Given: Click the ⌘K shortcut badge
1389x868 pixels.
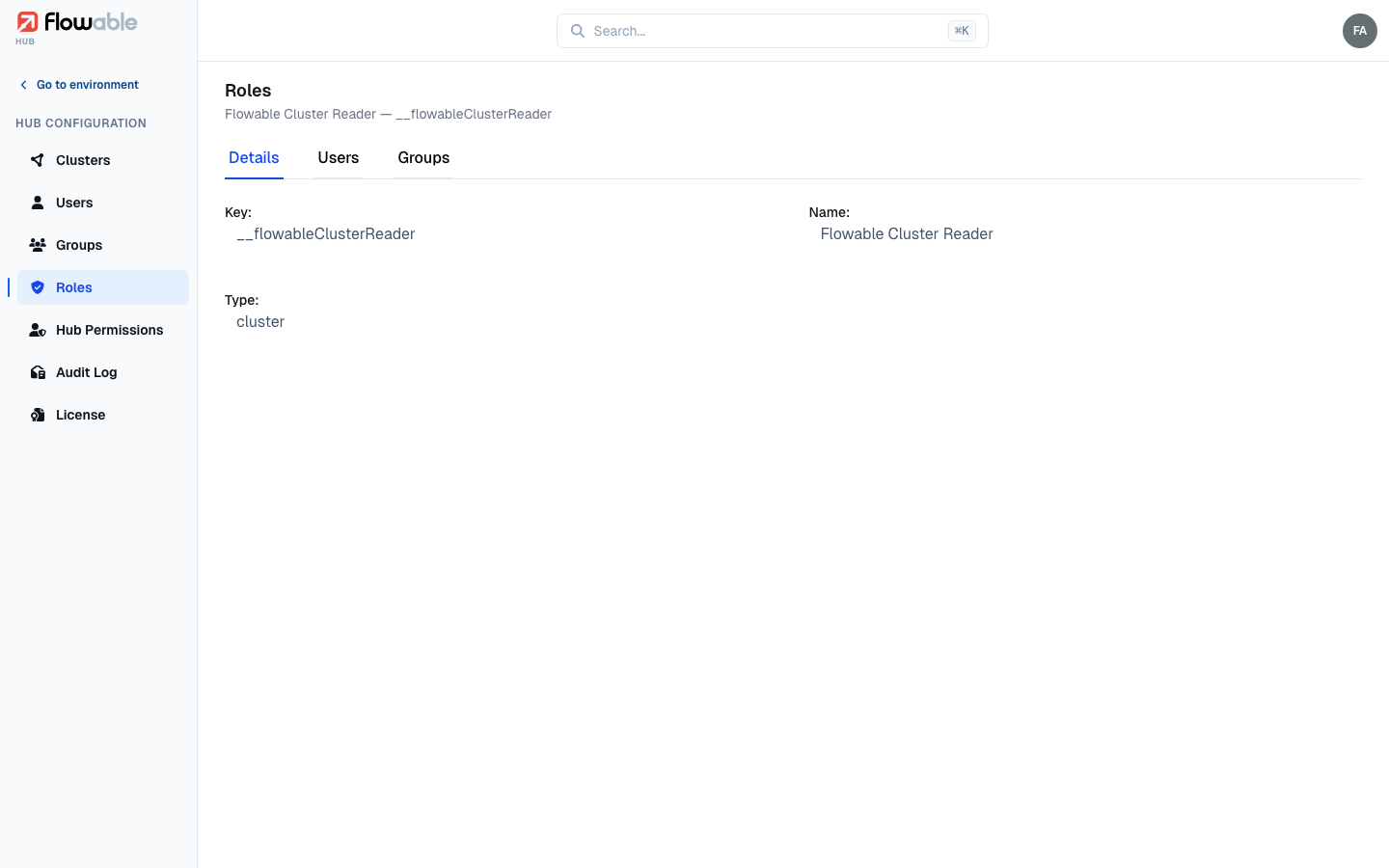Looking at the screenshot, I should [962, 31].
